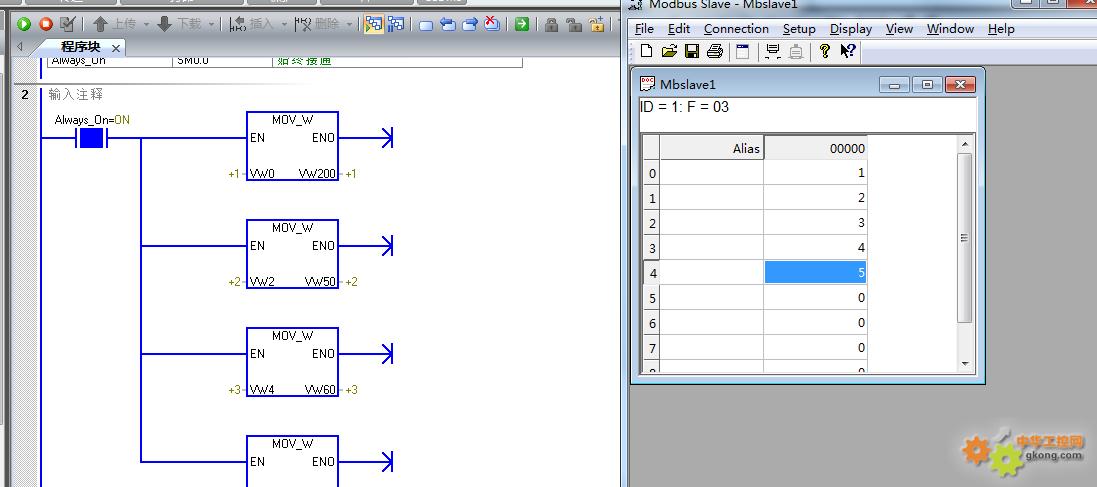1097x487 pixels.
Task: Click the VW50 output operand
Action: point(320,282)
